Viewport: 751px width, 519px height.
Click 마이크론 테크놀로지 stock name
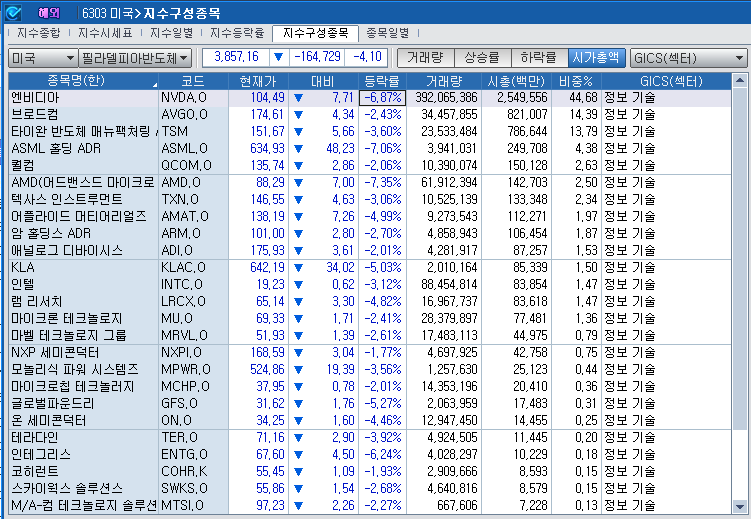pos(67,318)
